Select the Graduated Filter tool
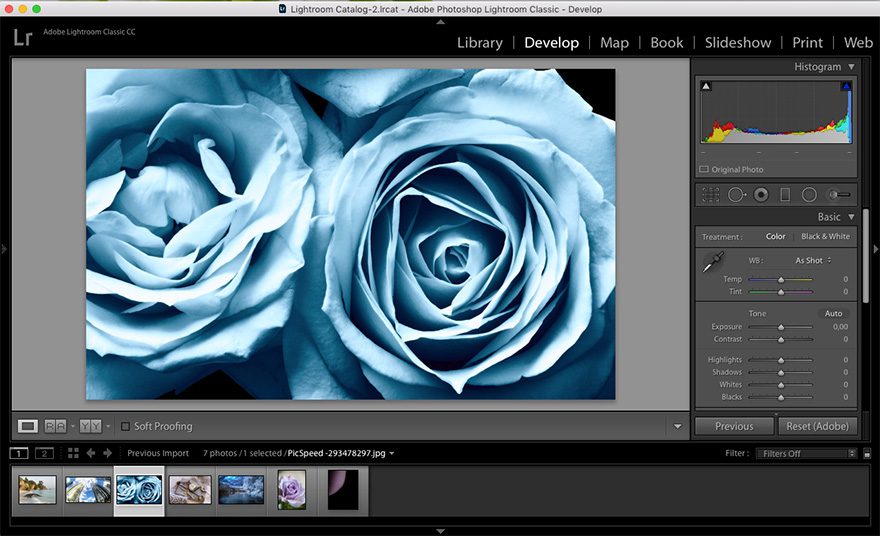This screenshot has height=536, width=880. tap(785, 195)
